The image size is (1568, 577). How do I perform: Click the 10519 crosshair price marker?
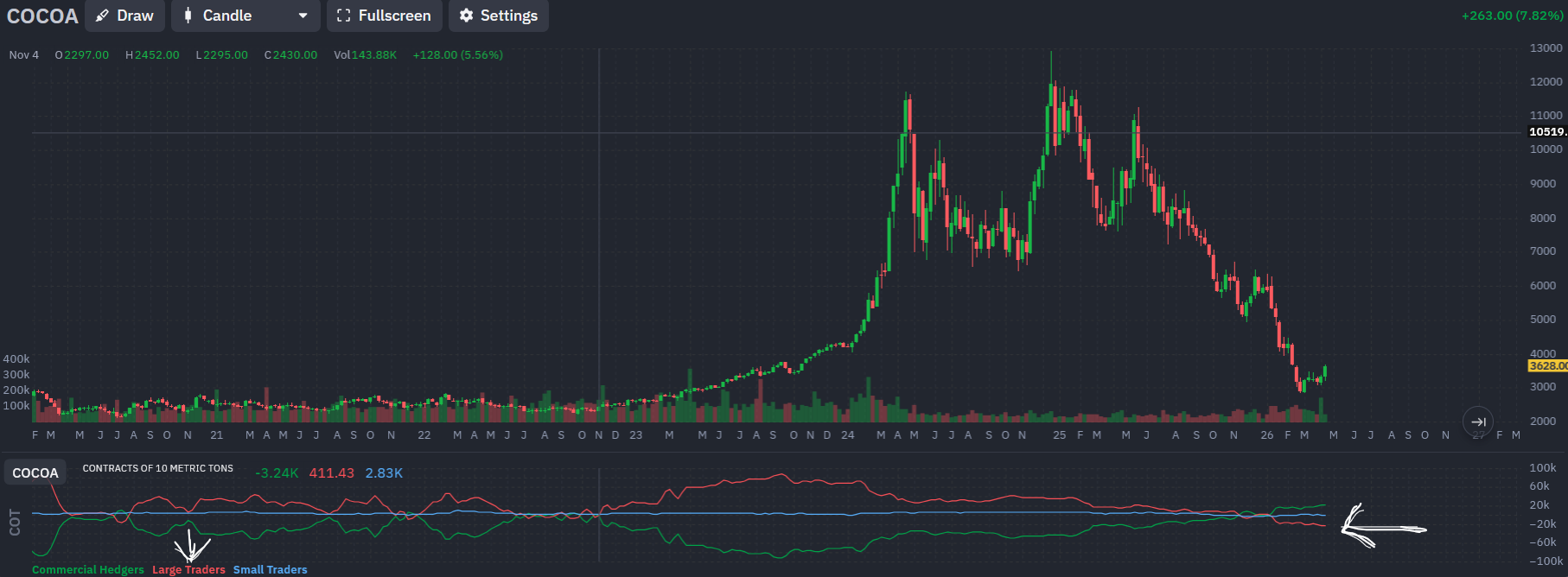(1547, 132)
